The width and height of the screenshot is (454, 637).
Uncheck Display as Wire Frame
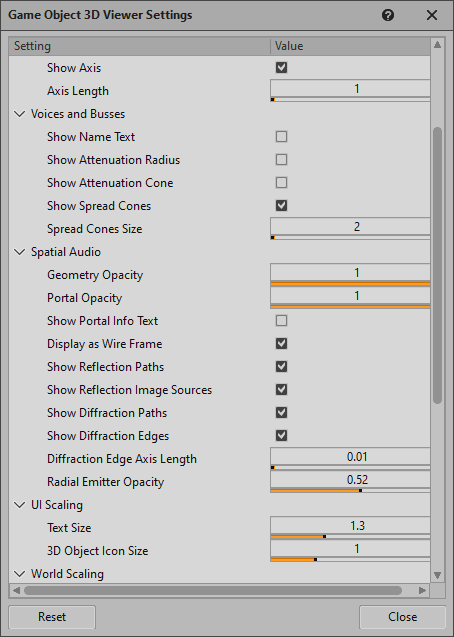pyautogui.click(x=281, y=344)
